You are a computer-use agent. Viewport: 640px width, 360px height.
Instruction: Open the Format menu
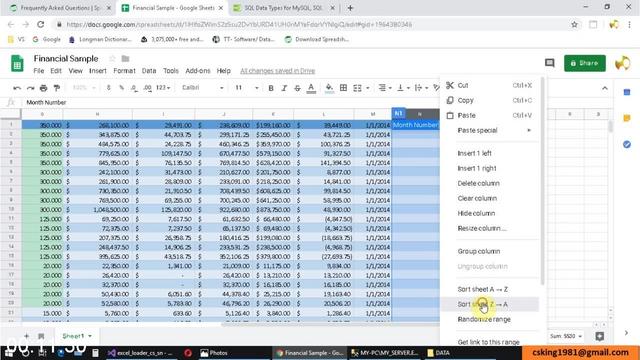124,71
